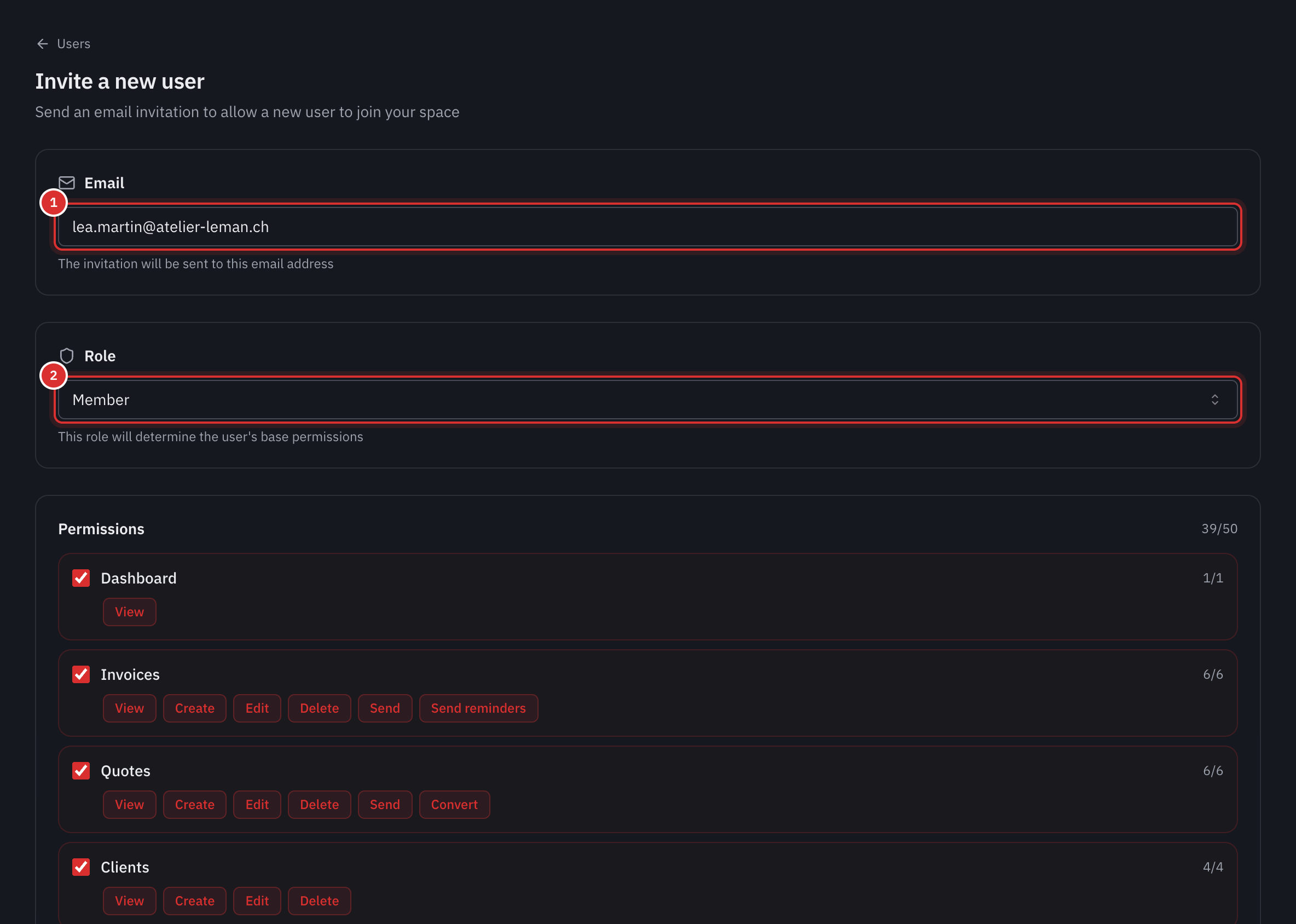Toggle the Invoices Send reminders permission

point(478,708)
